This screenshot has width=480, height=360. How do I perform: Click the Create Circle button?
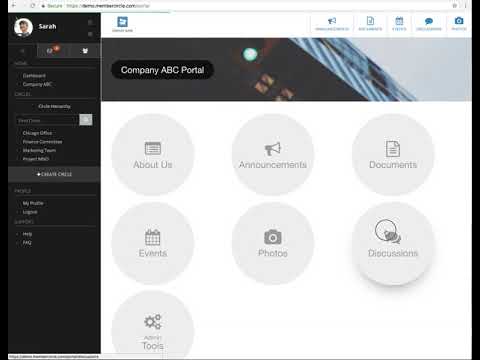click(54, 174)
